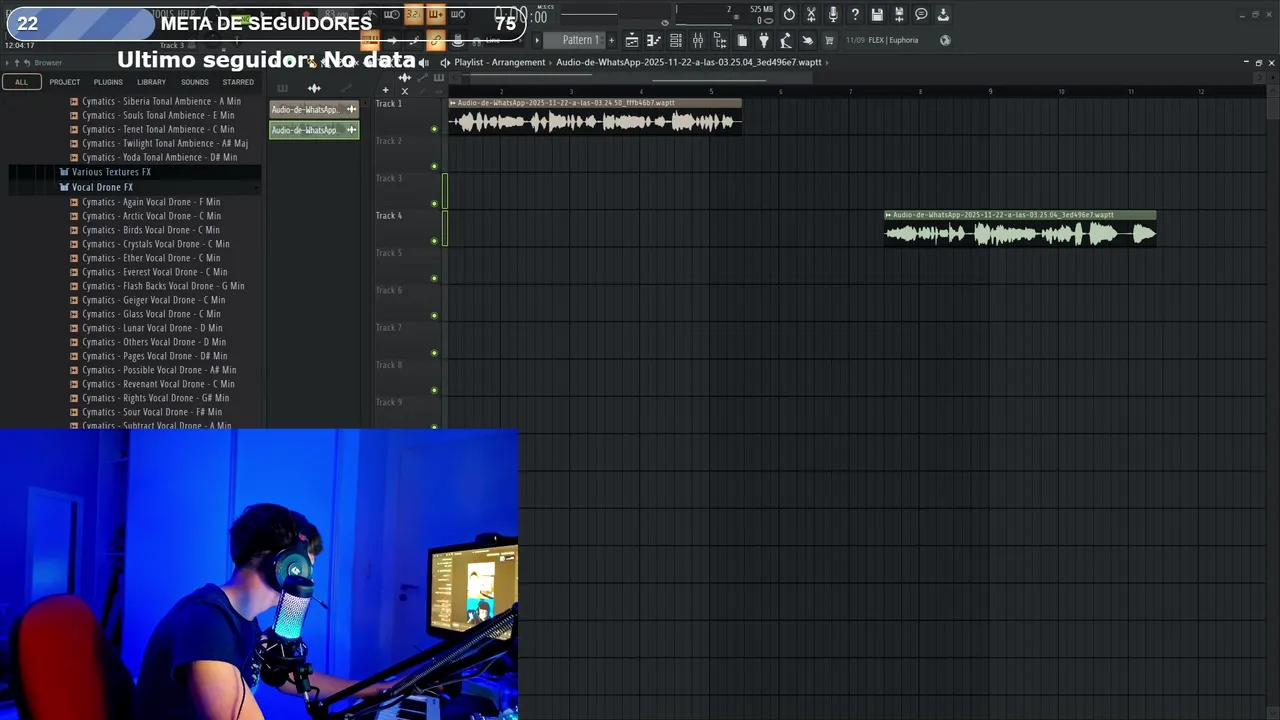Click the arrow left of Pattern 1
The image size is (1280, 720).
tap(537, 40)
